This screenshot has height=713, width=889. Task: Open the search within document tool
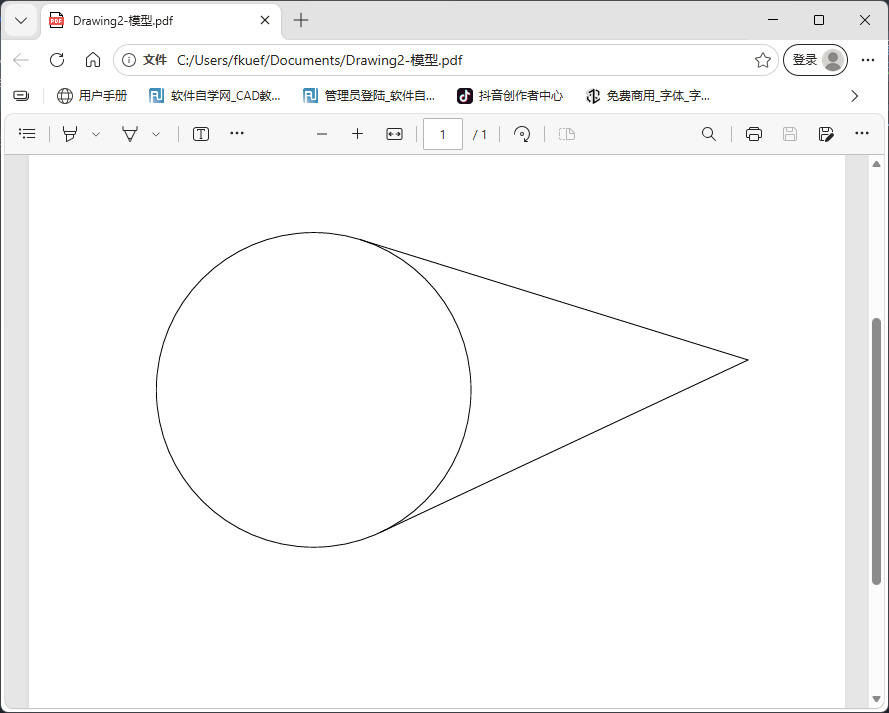(x=708, y=133)
